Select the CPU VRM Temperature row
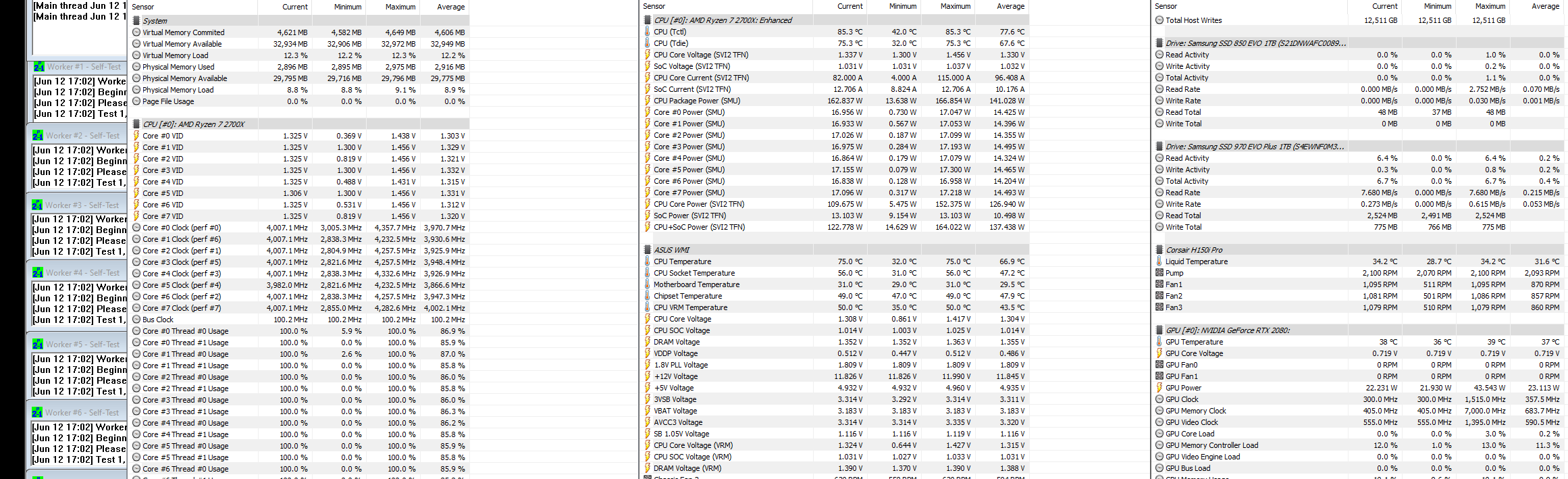 pos(835,307)
